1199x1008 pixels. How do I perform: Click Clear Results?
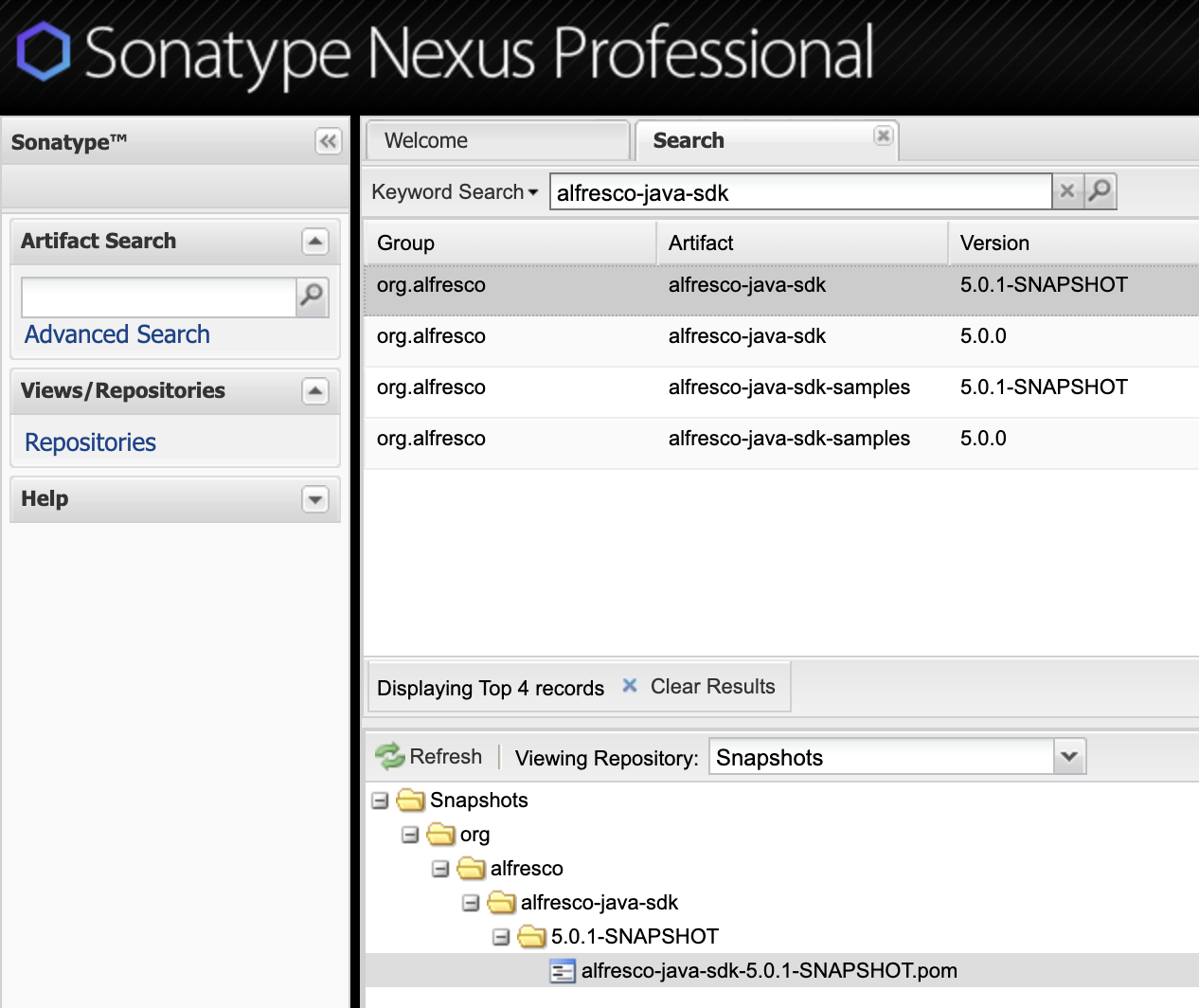point(699,687)
